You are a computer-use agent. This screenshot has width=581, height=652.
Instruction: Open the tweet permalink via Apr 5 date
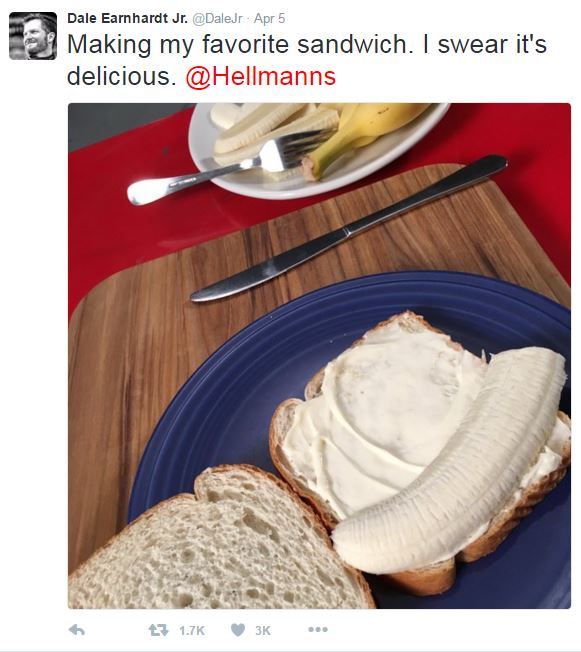click(x=269, y=19)
